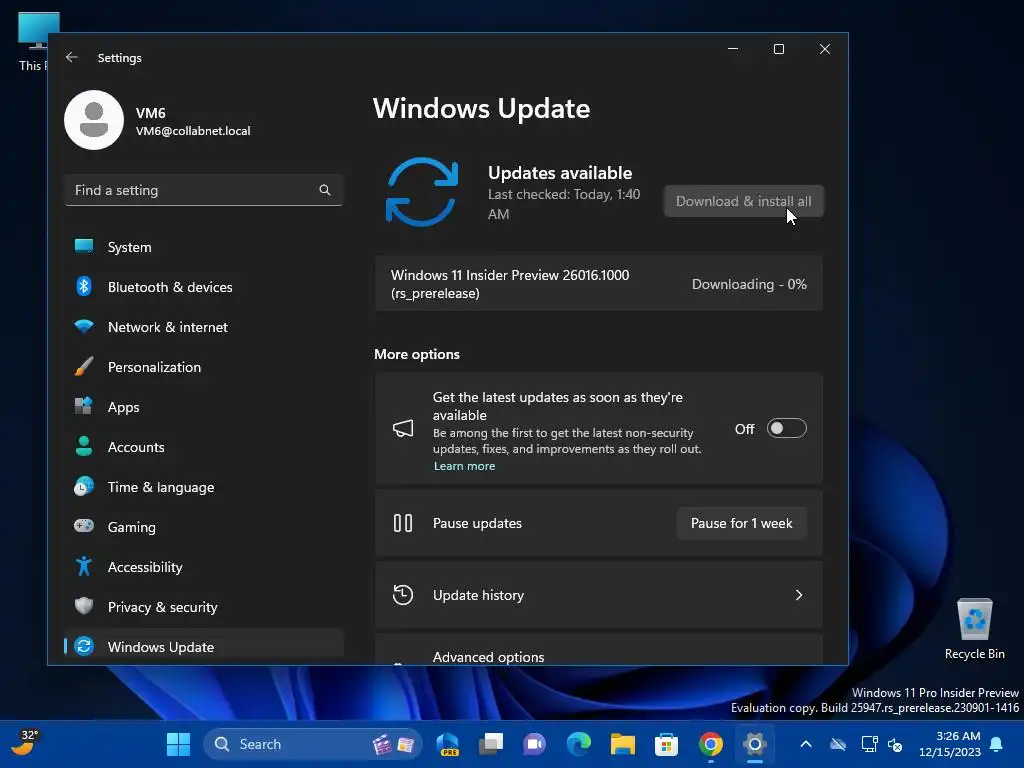Open System settings category
Viewport: 1024px width, 768px height.
[204, 247]
